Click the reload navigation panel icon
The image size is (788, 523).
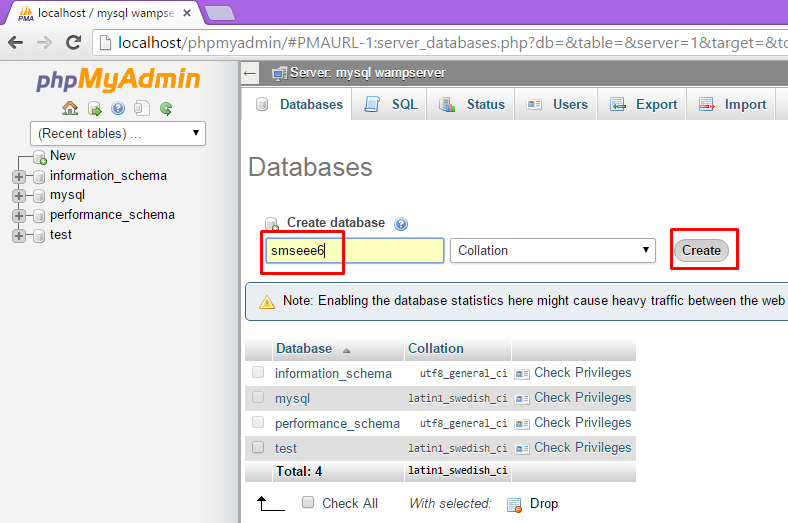166,109
